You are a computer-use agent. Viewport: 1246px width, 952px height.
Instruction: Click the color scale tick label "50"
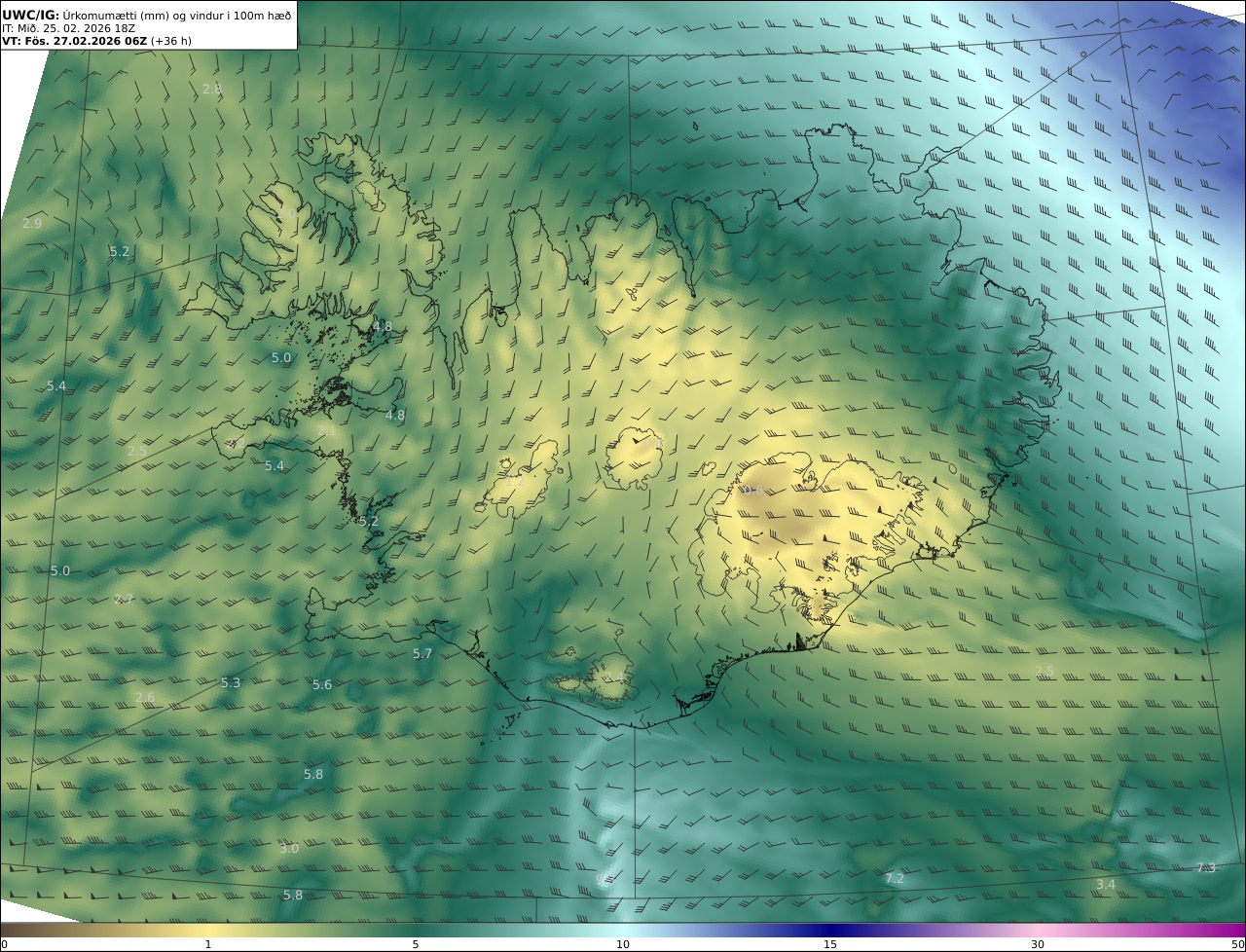(1237, 944)
